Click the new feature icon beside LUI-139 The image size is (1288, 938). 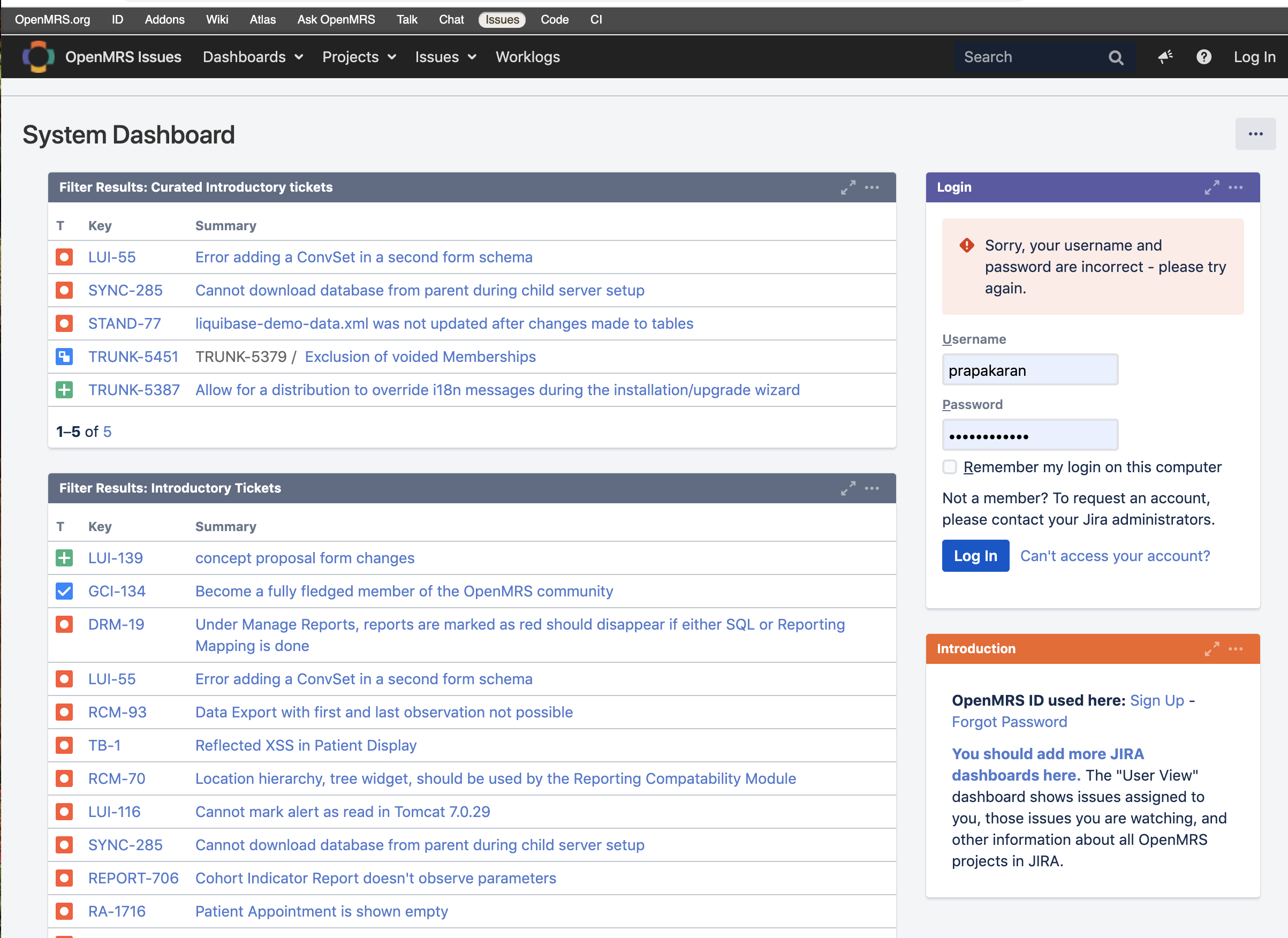point(64,558)
